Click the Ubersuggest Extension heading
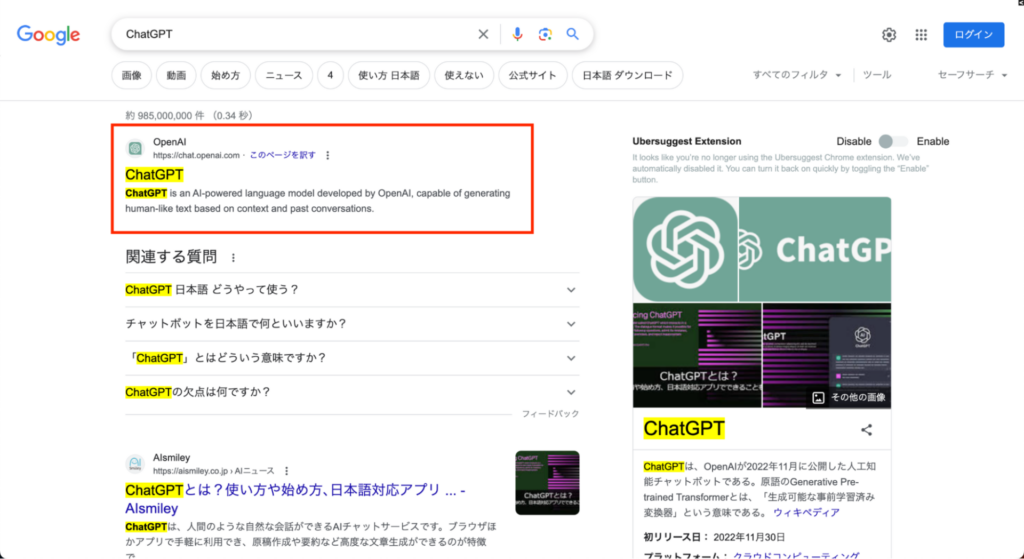Image resolution: width=1024 pixels, height=559 pixels. 686,141
